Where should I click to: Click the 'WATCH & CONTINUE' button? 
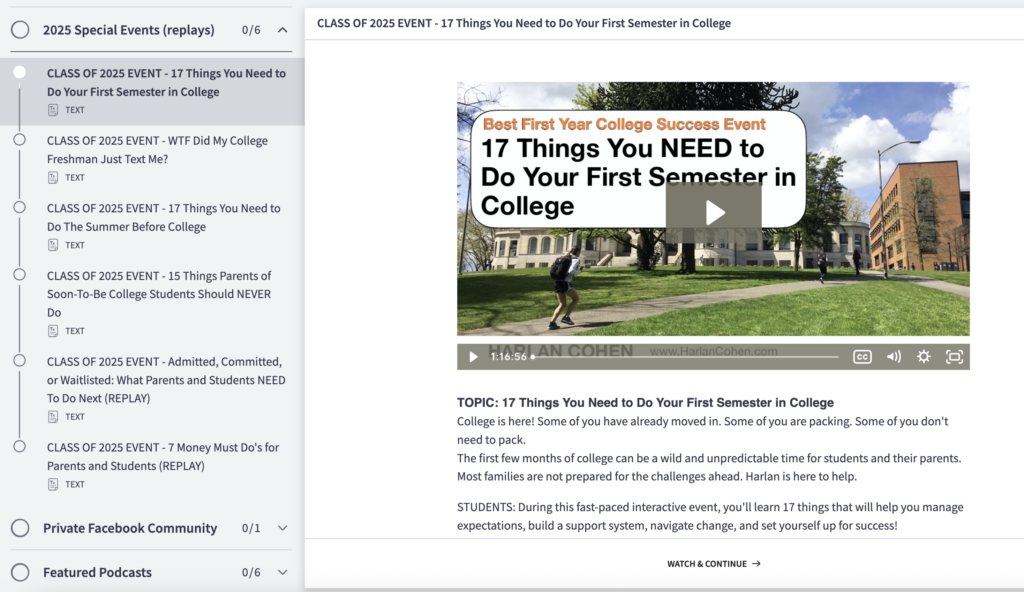713,563
